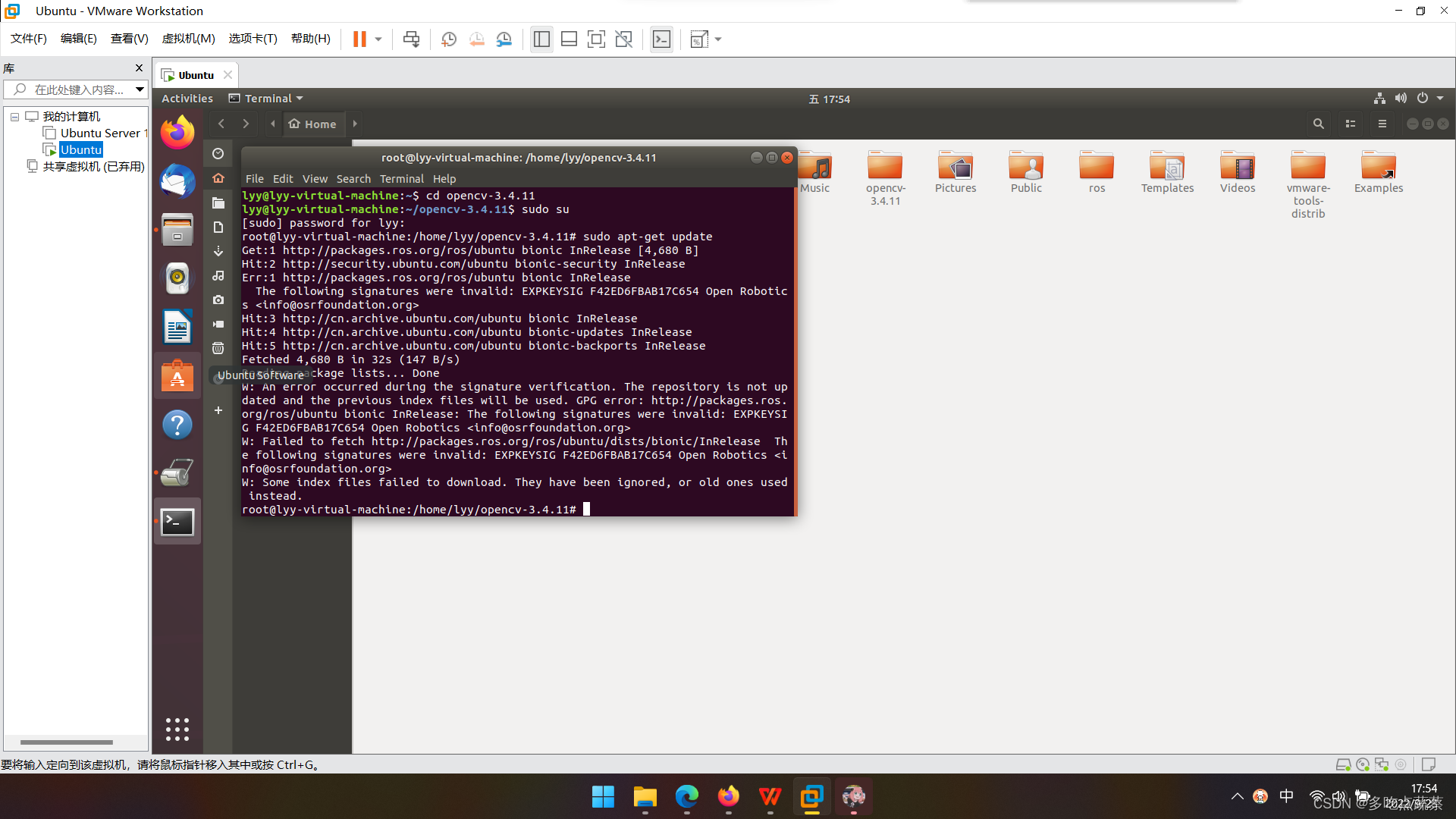
Task: Open the Terminal app menu in top bar
Action: pos(266,99)
